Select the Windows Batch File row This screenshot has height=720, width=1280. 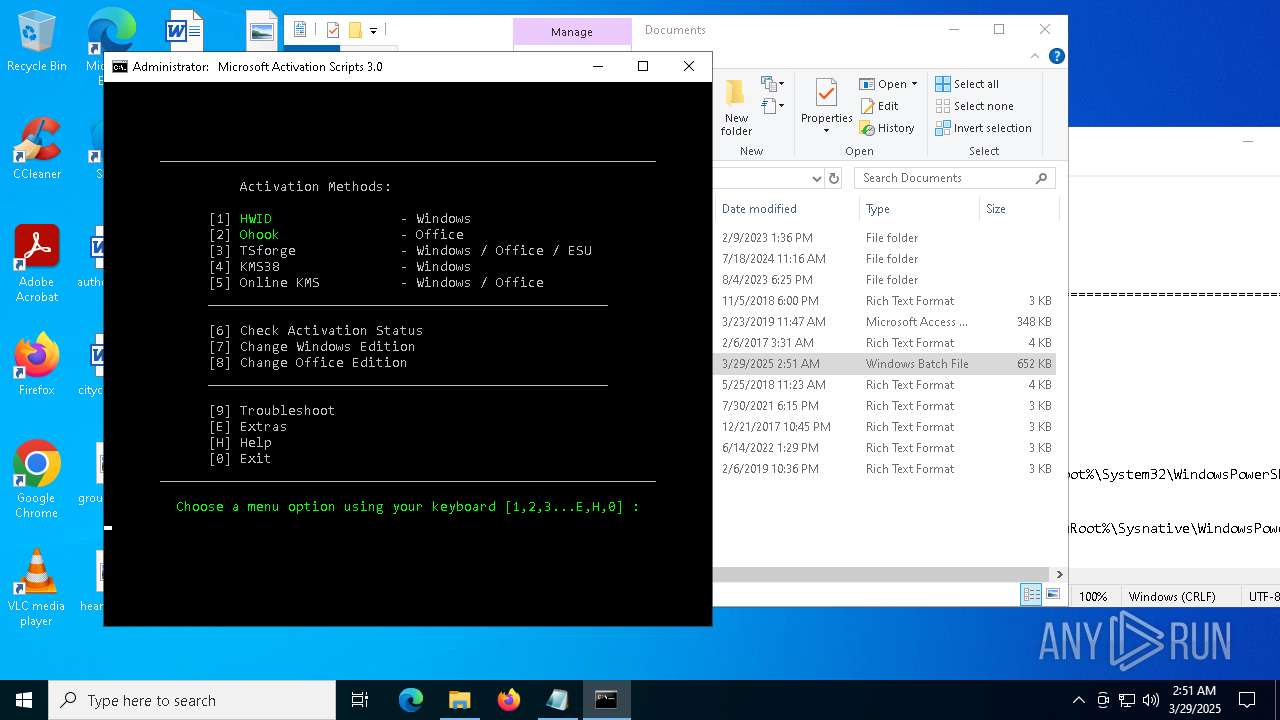tap(885, 364)
